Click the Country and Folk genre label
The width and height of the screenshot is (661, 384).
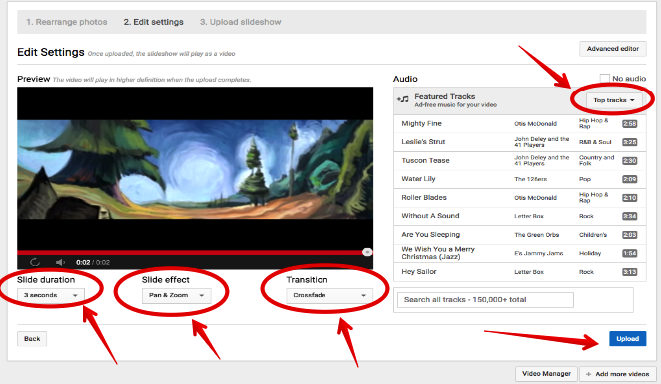[x=597, y=160]
